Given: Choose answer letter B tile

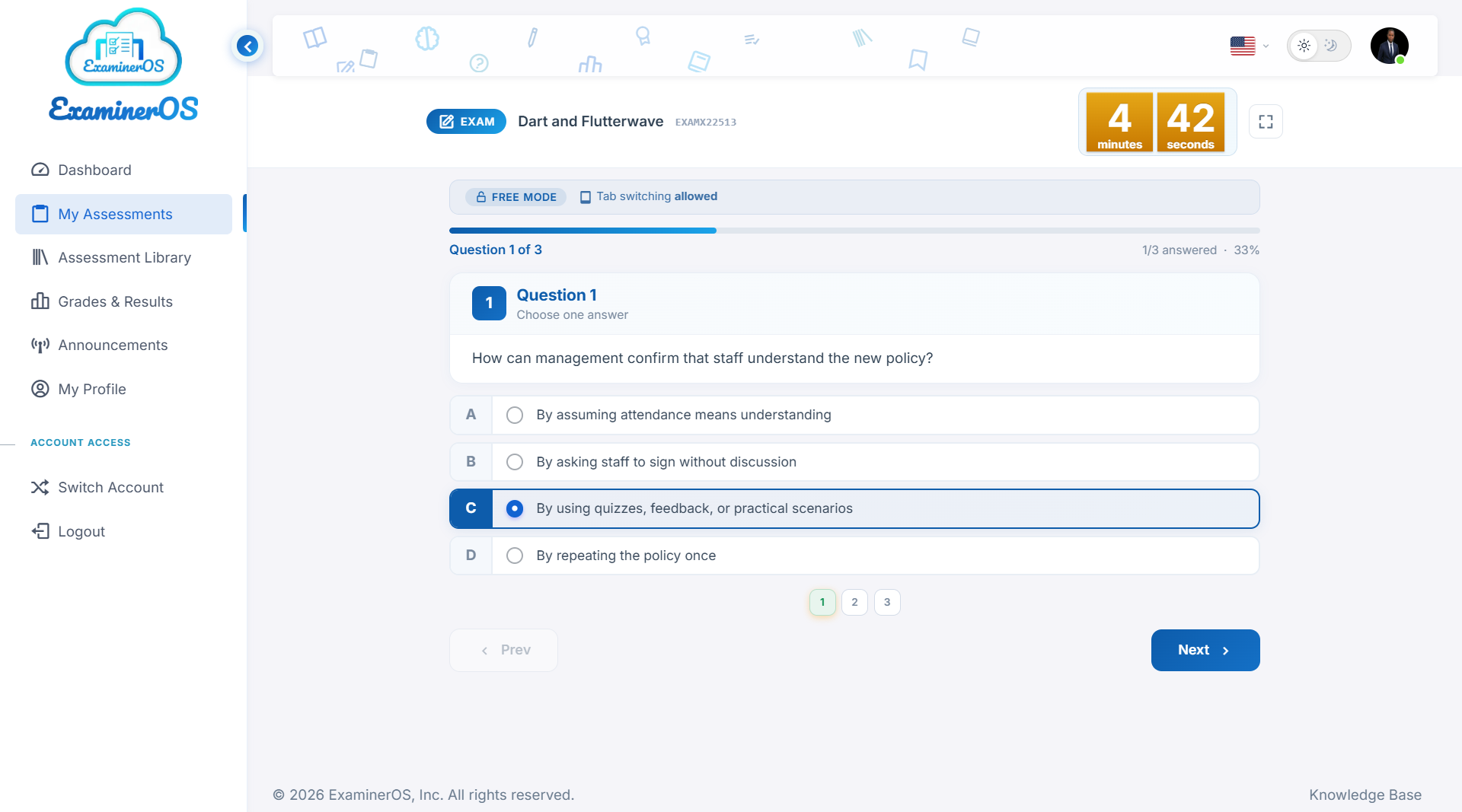Looking at the screenshot, I should [471, 462].
